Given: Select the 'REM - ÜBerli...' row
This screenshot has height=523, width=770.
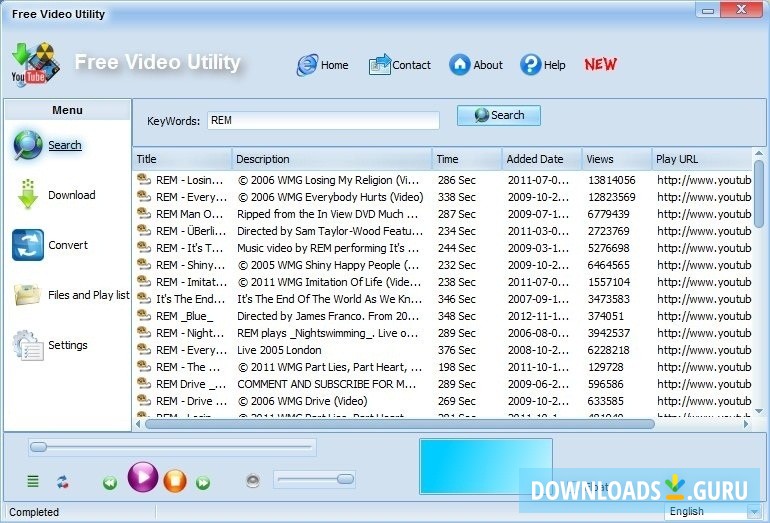Looking at the screenshot, I should click(x=444, y=231).
